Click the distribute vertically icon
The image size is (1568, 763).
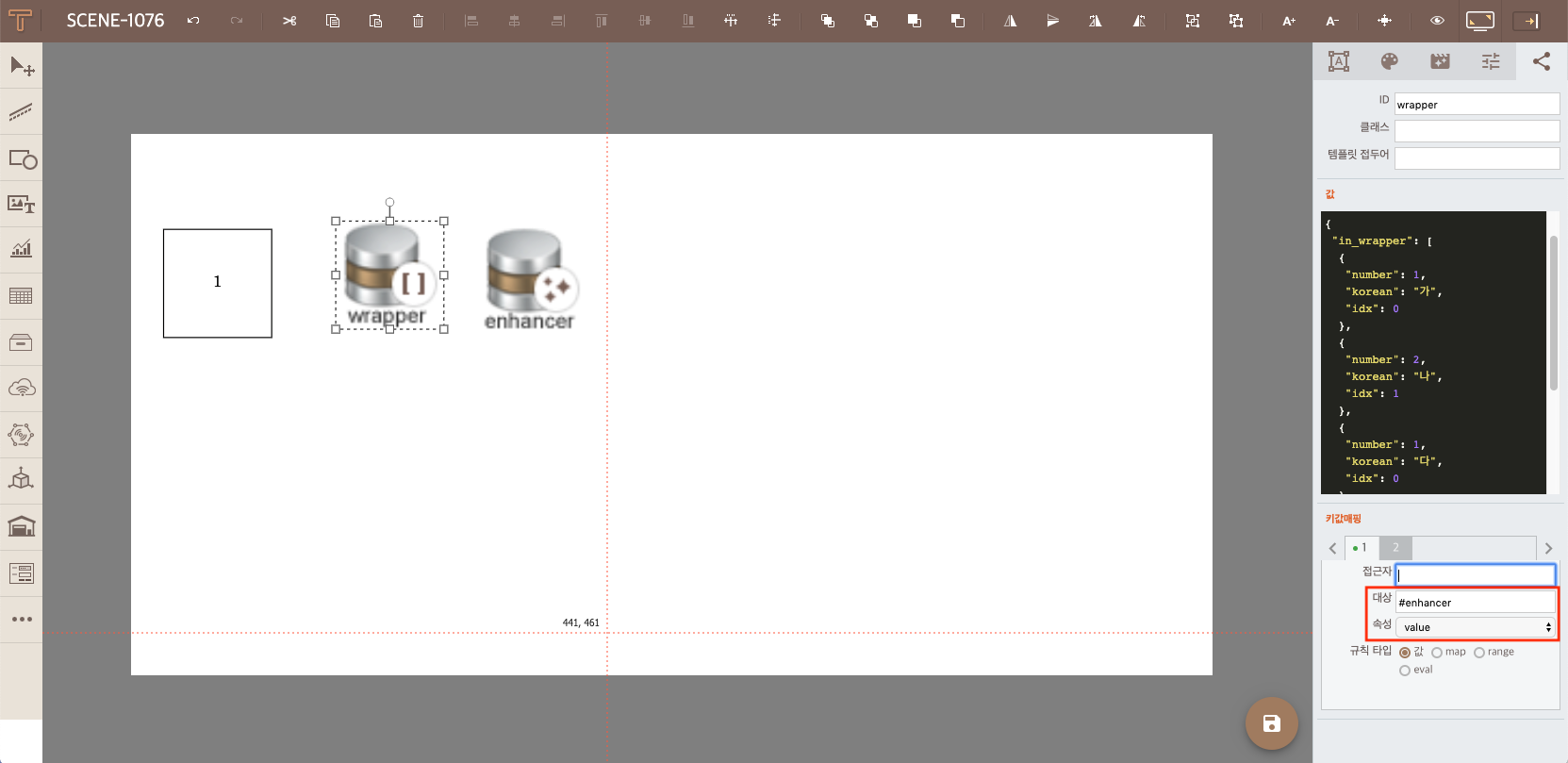pyautogui.click(x=774, y=21)
